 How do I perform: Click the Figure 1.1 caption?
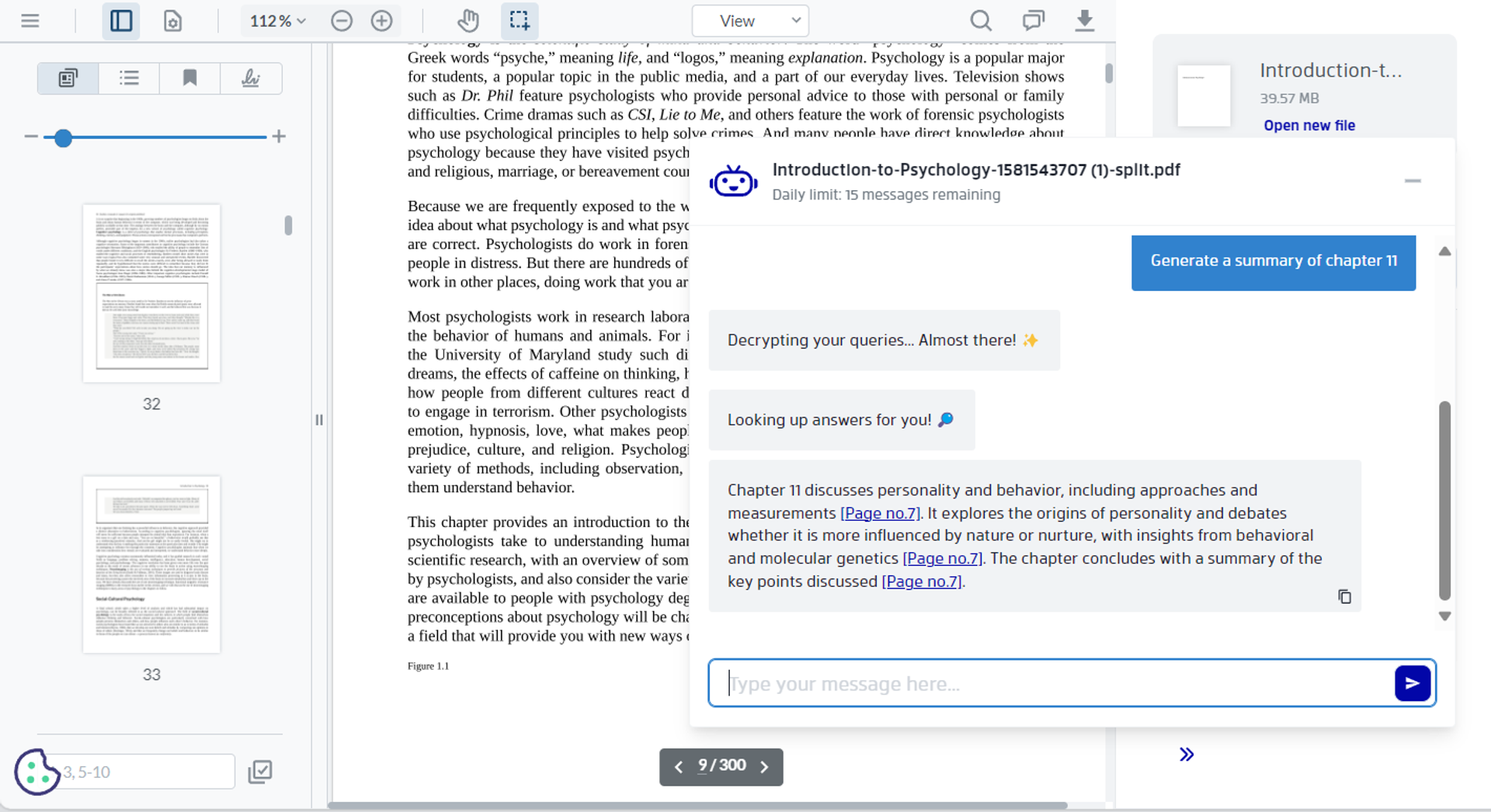pos(428,666)
